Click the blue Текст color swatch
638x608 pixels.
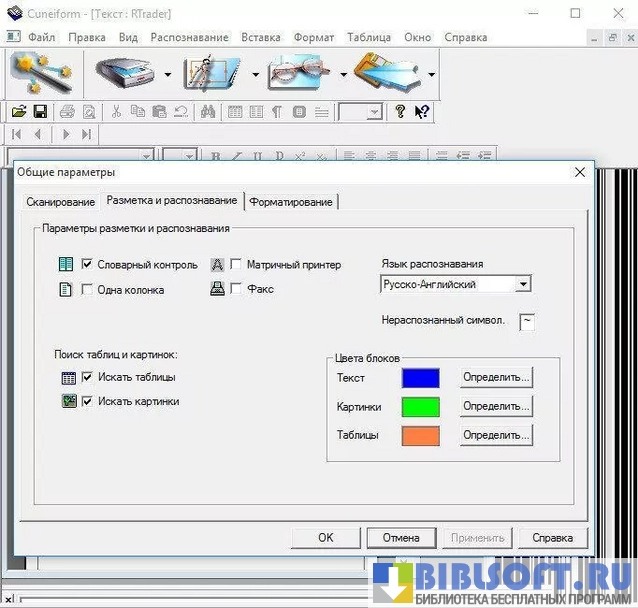(x=420, y=378)
